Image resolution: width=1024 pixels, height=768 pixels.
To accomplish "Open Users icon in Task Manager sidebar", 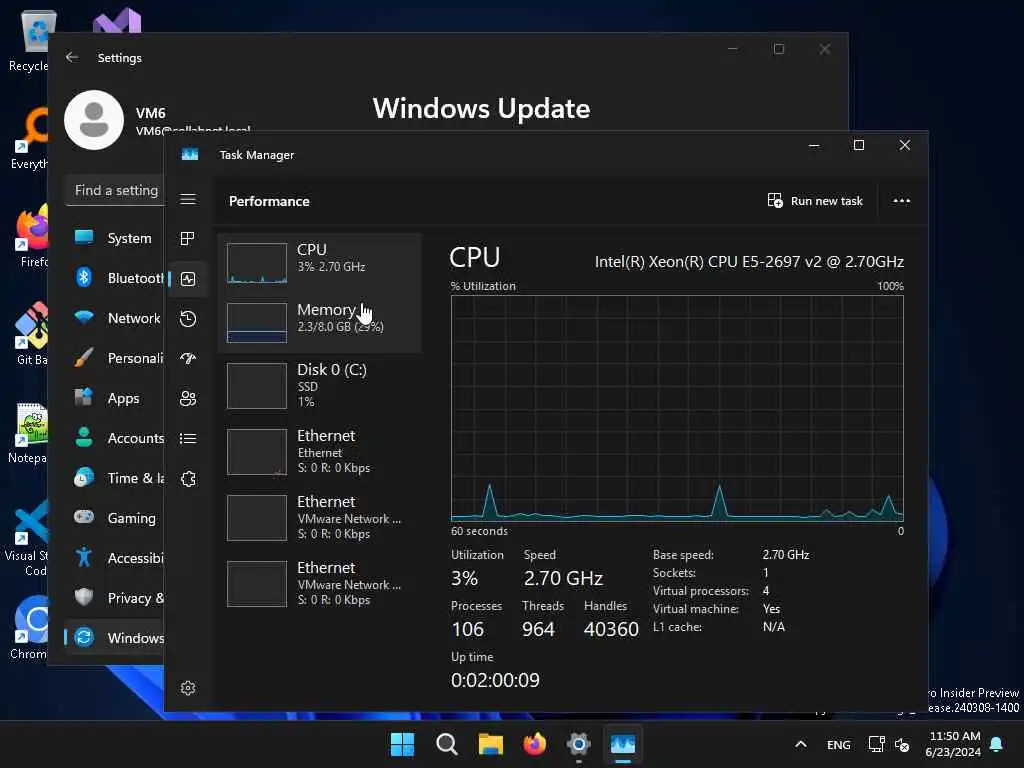I will click(x=188, y=398).
